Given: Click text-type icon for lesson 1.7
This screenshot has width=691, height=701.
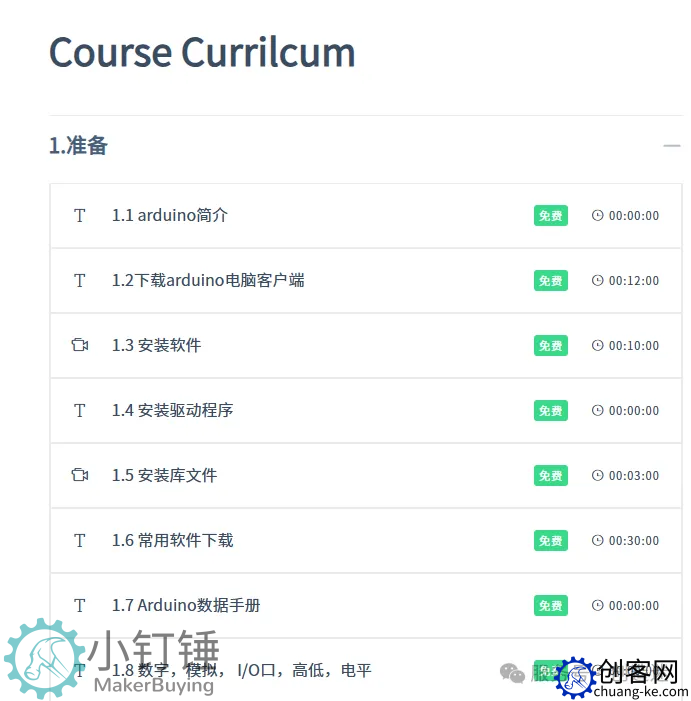Looking at the screenshot, I should click(80, 606).
